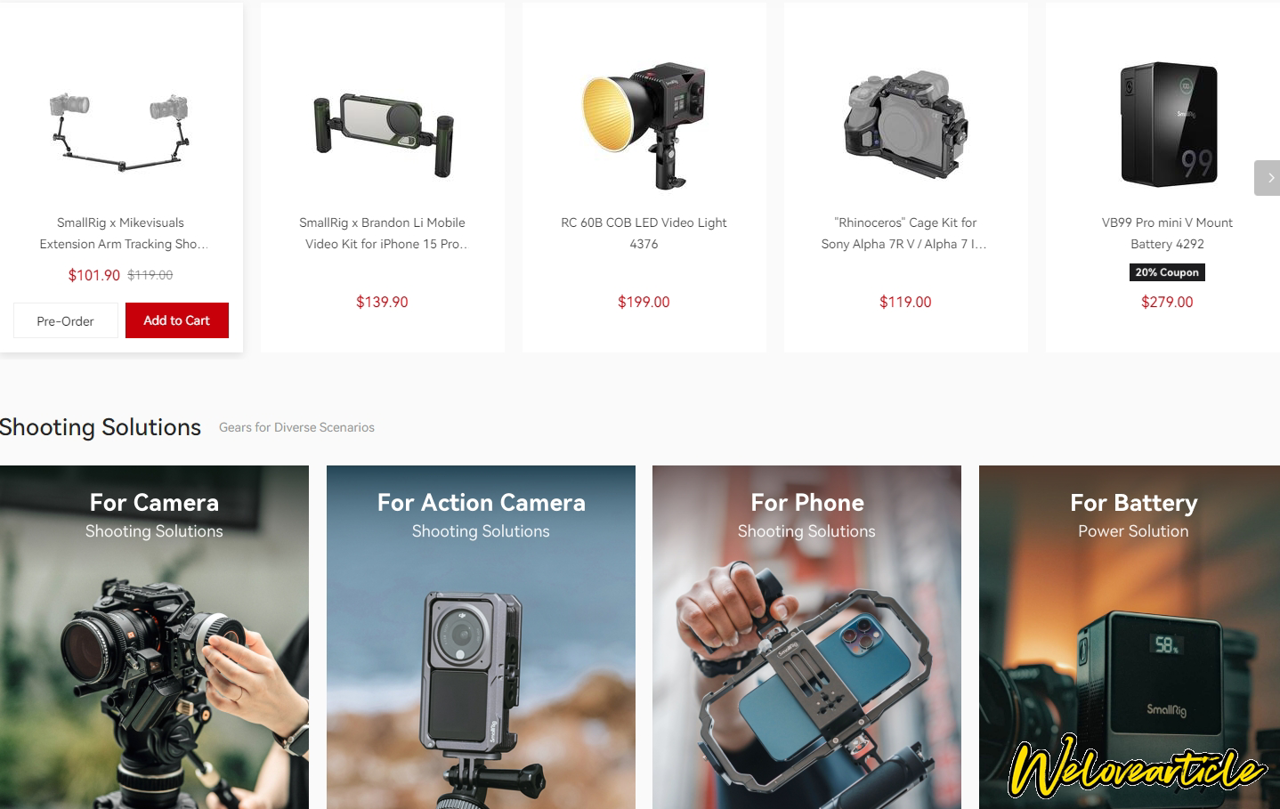Open the Rhinoceros Cage Kit image
The image size is (1280, 809).
905,125
